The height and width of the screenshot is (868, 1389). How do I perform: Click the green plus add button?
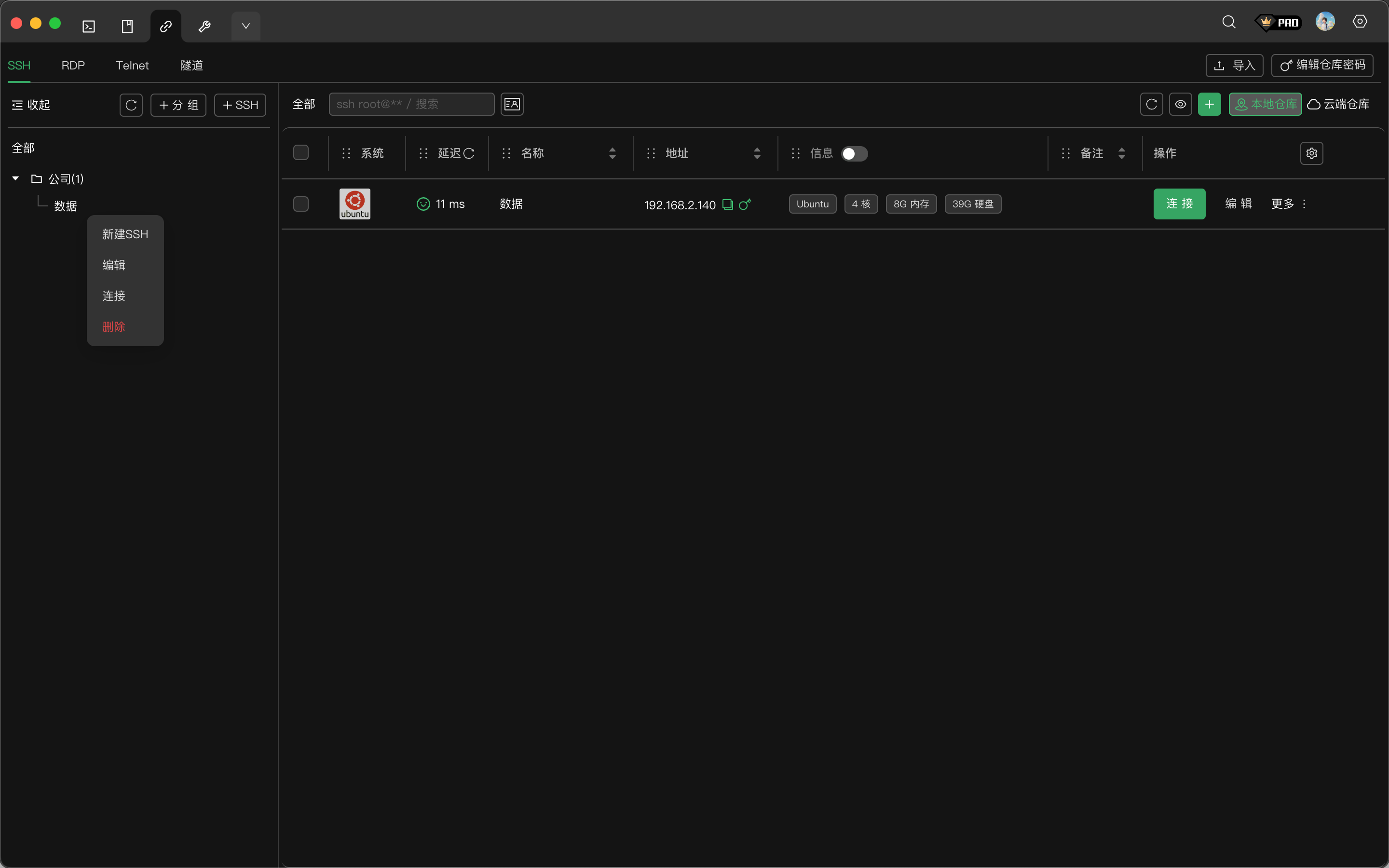[x=1209, y=105]
